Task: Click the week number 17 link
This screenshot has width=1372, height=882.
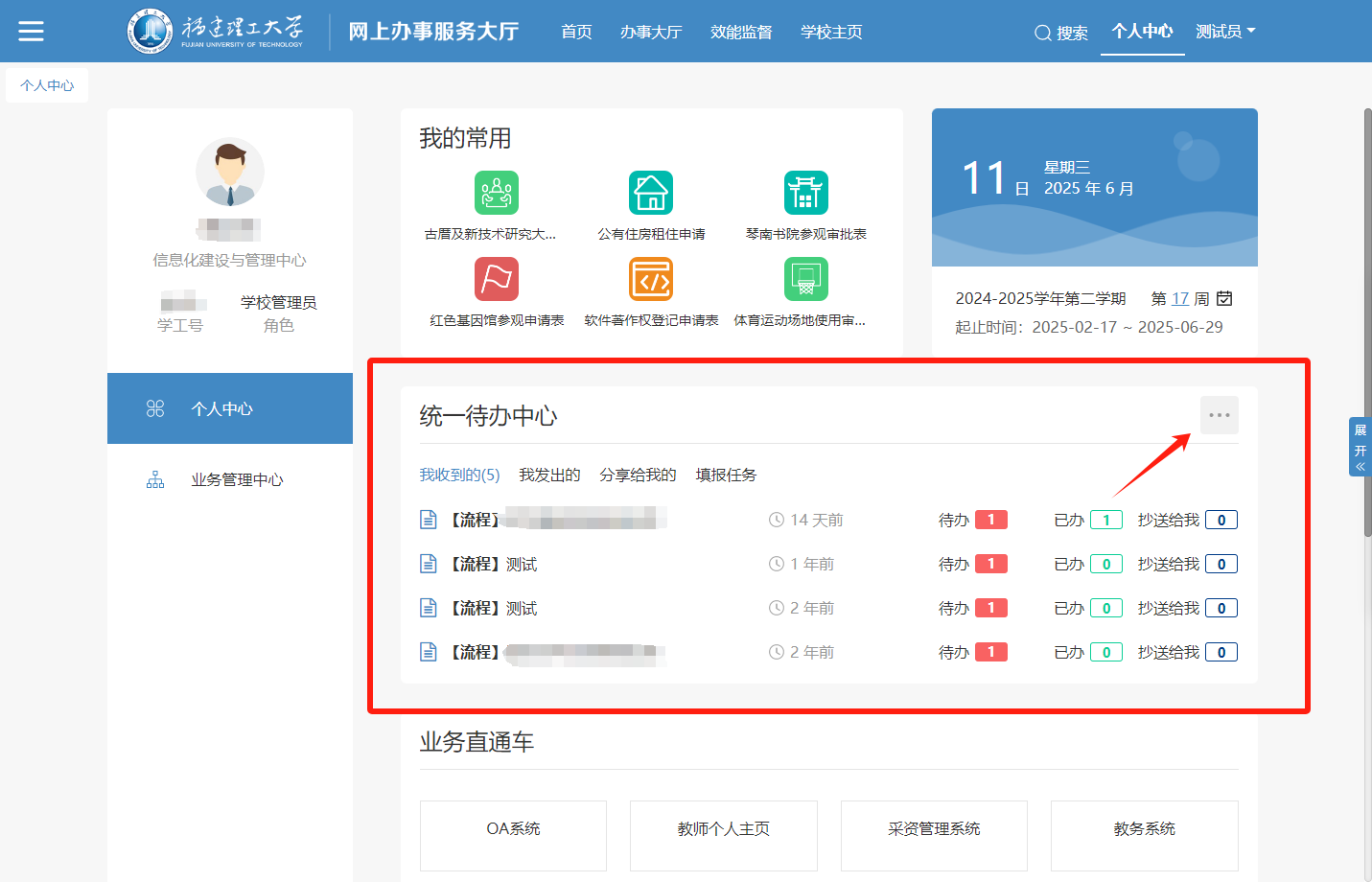Action: click(1179, 298)
